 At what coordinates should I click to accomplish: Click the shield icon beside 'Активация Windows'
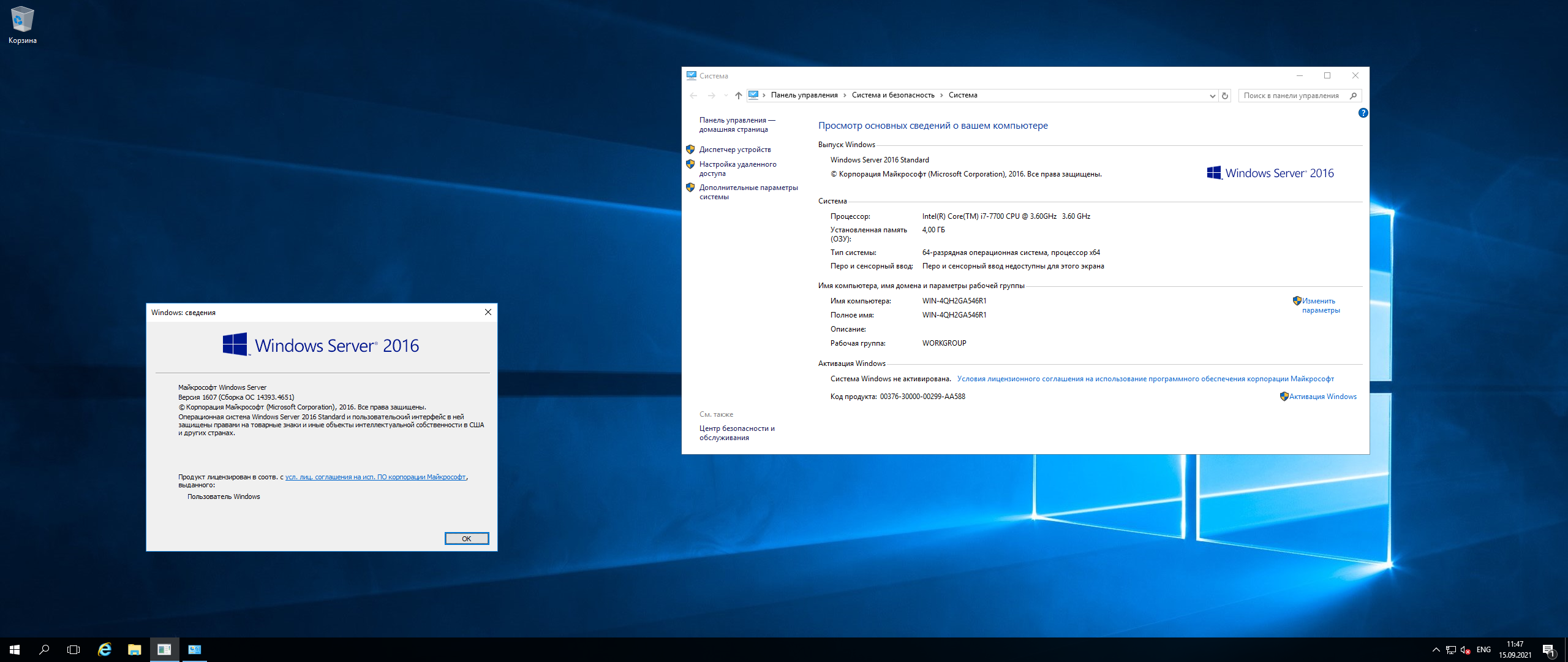pyautogui.click(x=1284, y=397)
